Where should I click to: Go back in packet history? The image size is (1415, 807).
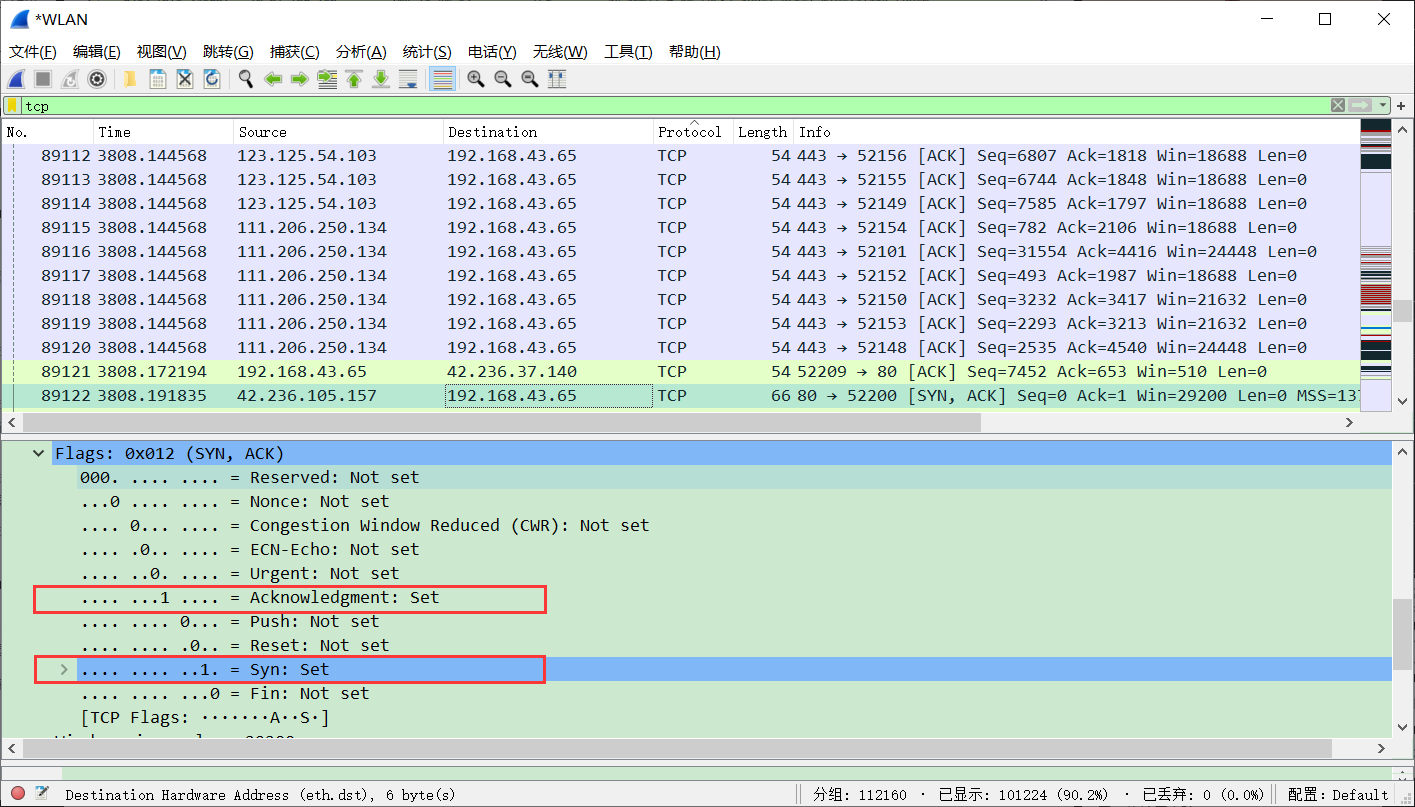[272, 79]
